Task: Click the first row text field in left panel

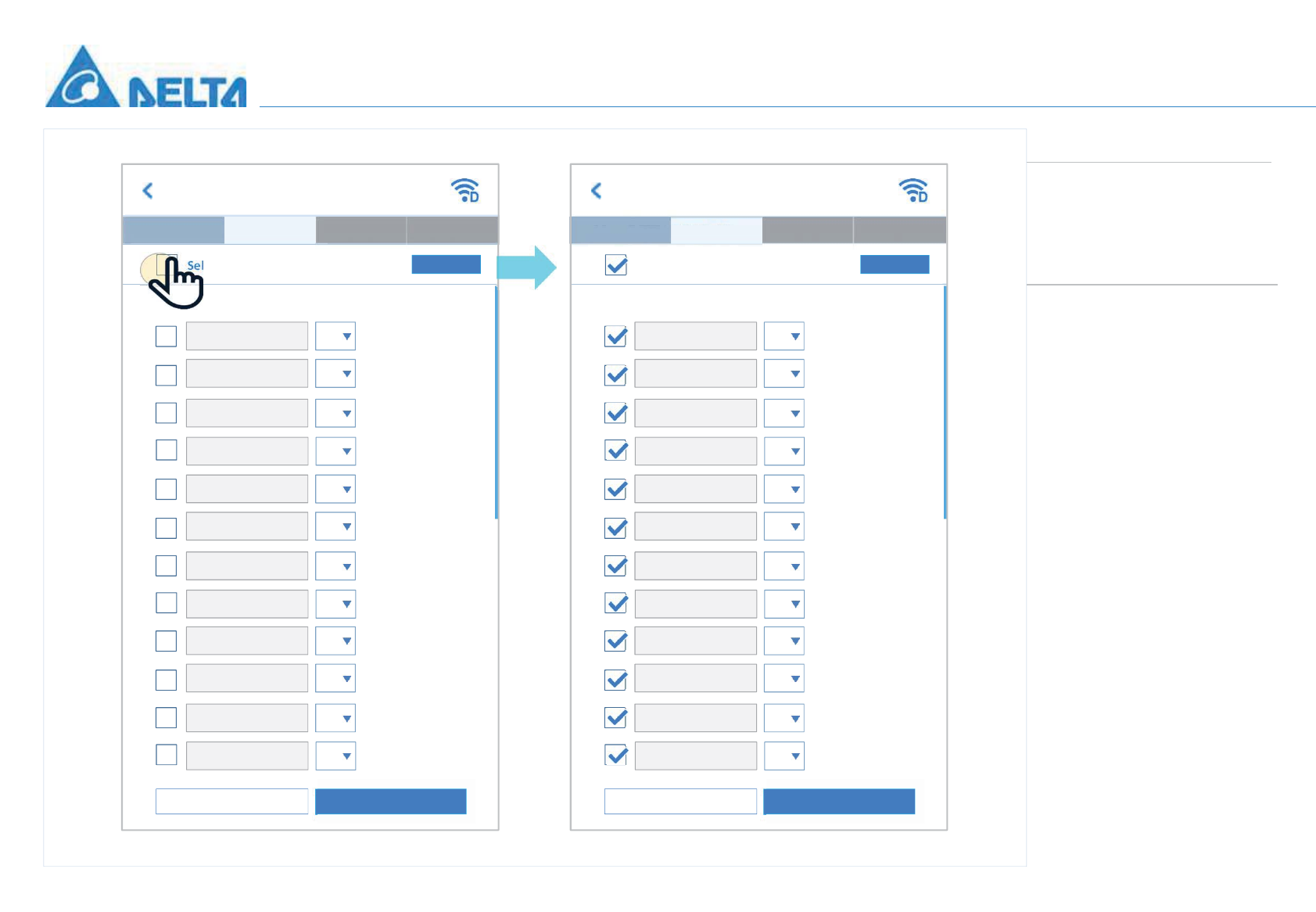Action: coord(247,336)
